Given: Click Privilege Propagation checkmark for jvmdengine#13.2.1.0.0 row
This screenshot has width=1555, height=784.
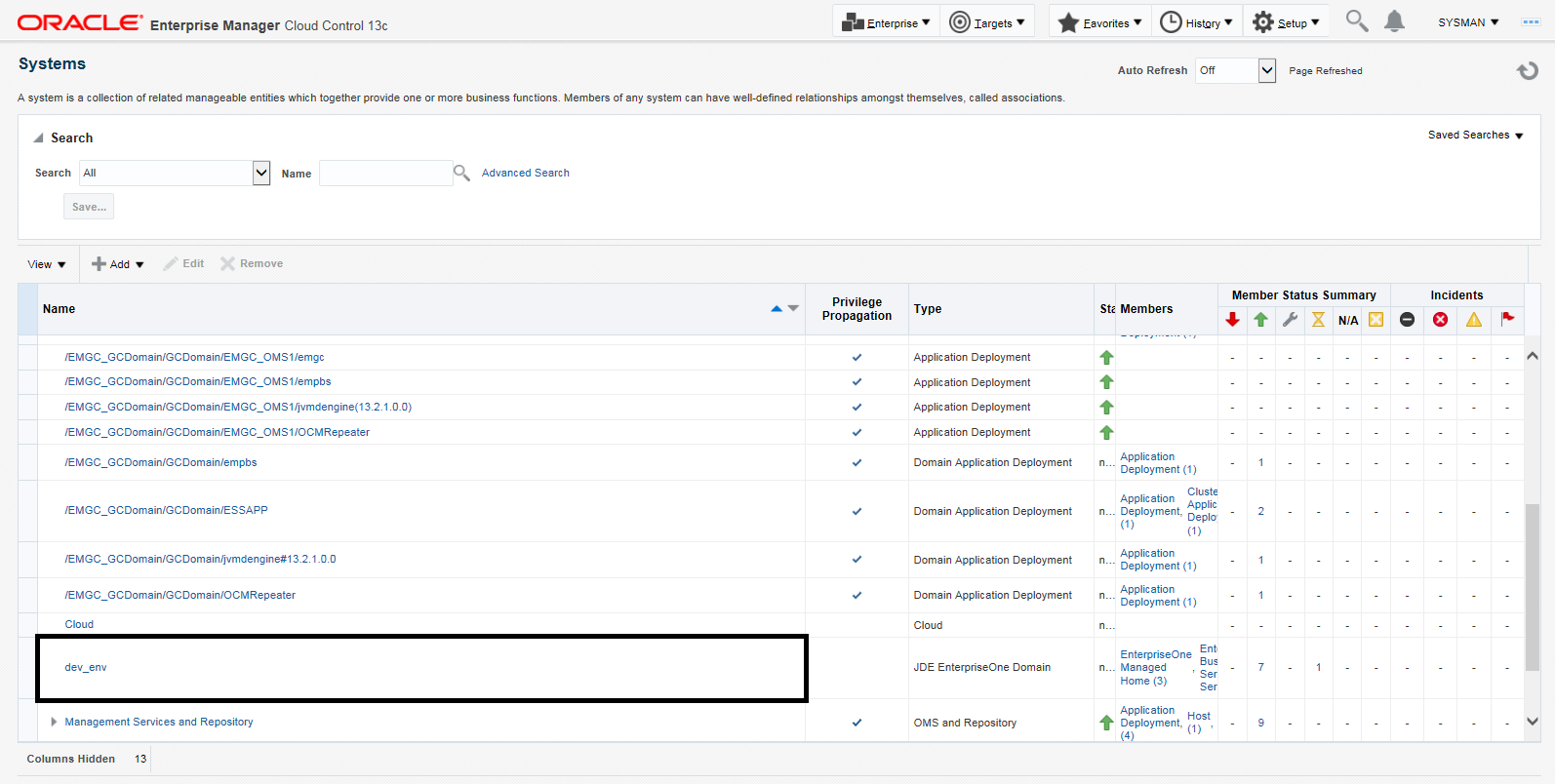Looking at the screenshot, I should tap(857, 560).
